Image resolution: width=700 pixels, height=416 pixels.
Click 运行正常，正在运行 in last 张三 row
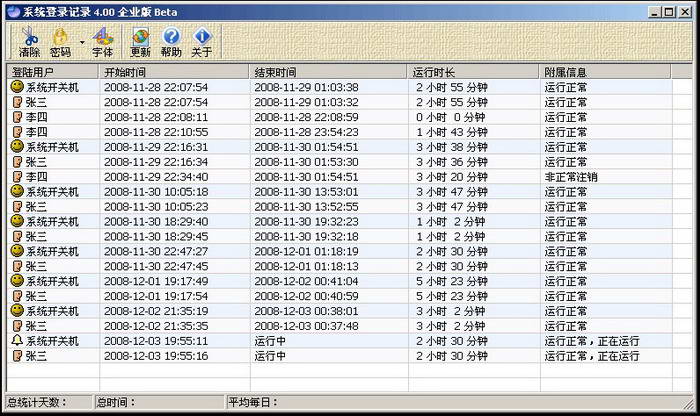(x=592, y=356)
